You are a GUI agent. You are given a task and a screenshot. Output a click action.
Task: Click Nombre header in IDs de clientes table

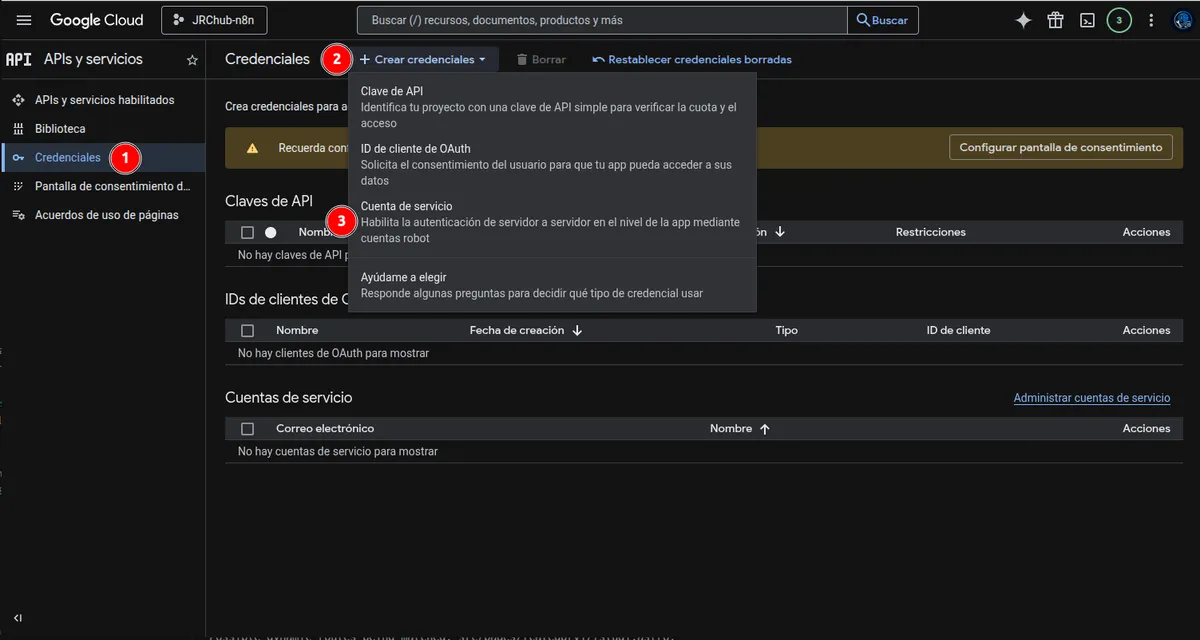click(x=297, y=330)
